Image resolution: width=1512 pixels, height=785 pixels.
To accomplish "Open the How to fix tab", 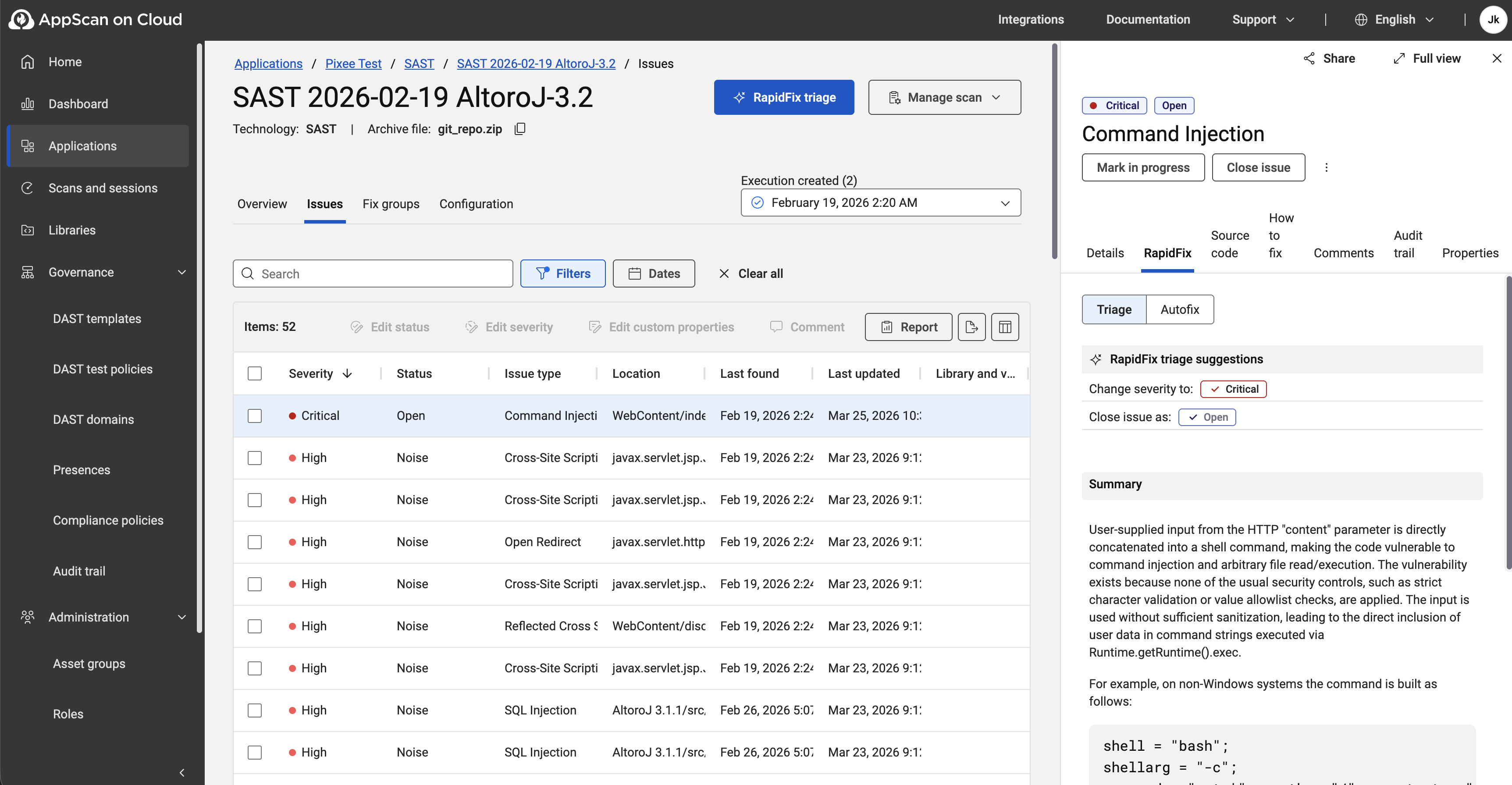I will point(1281,235).
